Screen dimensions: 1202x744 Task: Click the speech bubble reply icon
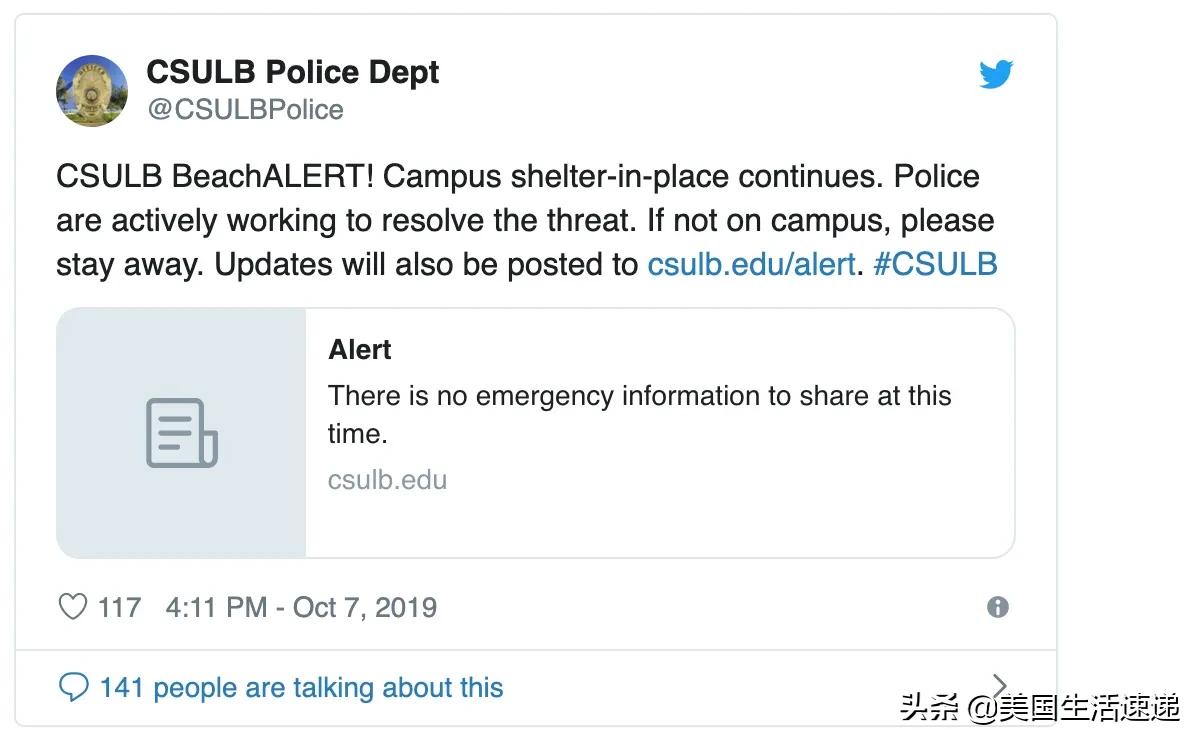pos(74,687)
